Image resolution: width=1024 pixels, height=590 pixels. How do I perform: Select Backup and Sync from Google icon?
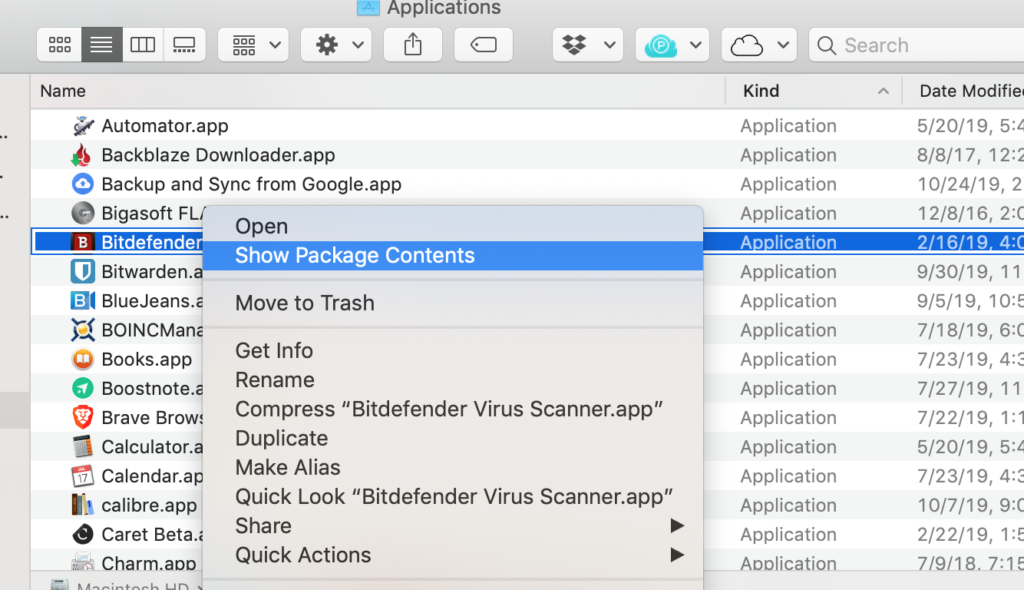[x=83, y=184]
